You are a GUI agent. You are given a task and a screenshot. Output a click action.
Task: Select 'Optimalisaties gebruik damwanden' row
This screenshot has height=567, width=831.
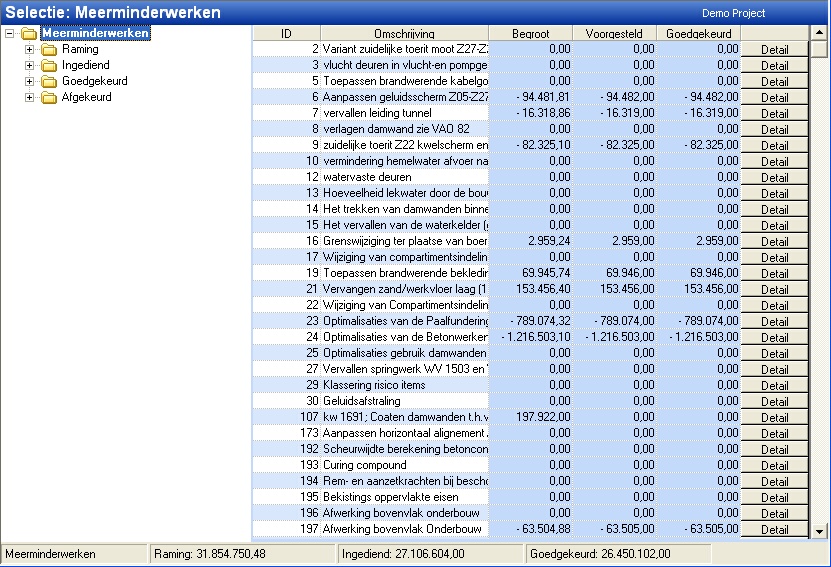[x=404, y=353]
